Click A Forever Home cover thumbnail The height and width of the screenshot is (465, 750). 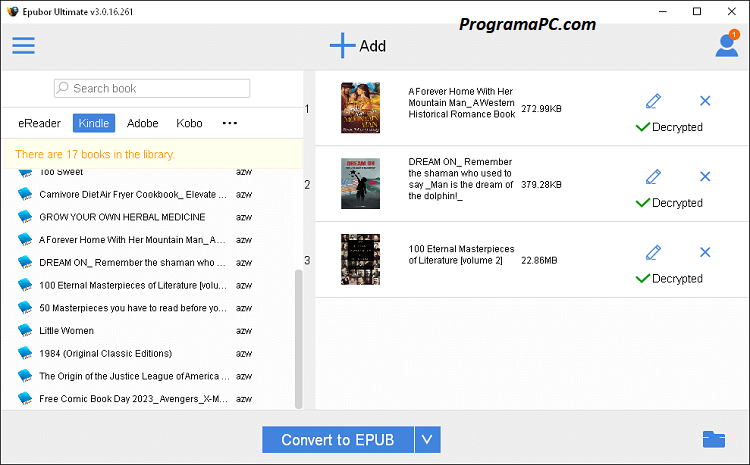coord(360,108)
